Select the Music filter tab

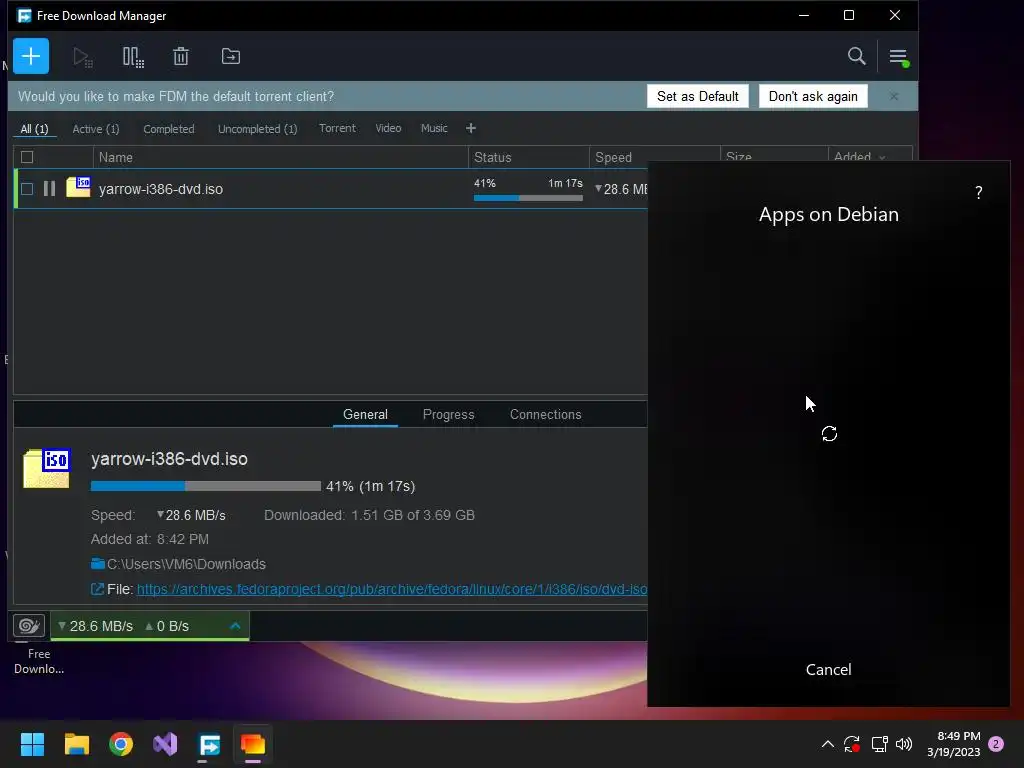click(434, 128)
